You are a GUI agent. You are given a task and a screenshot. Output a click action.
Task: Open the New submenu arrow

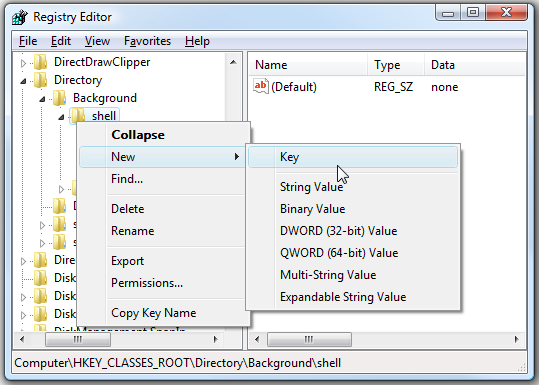pos(237,157)
